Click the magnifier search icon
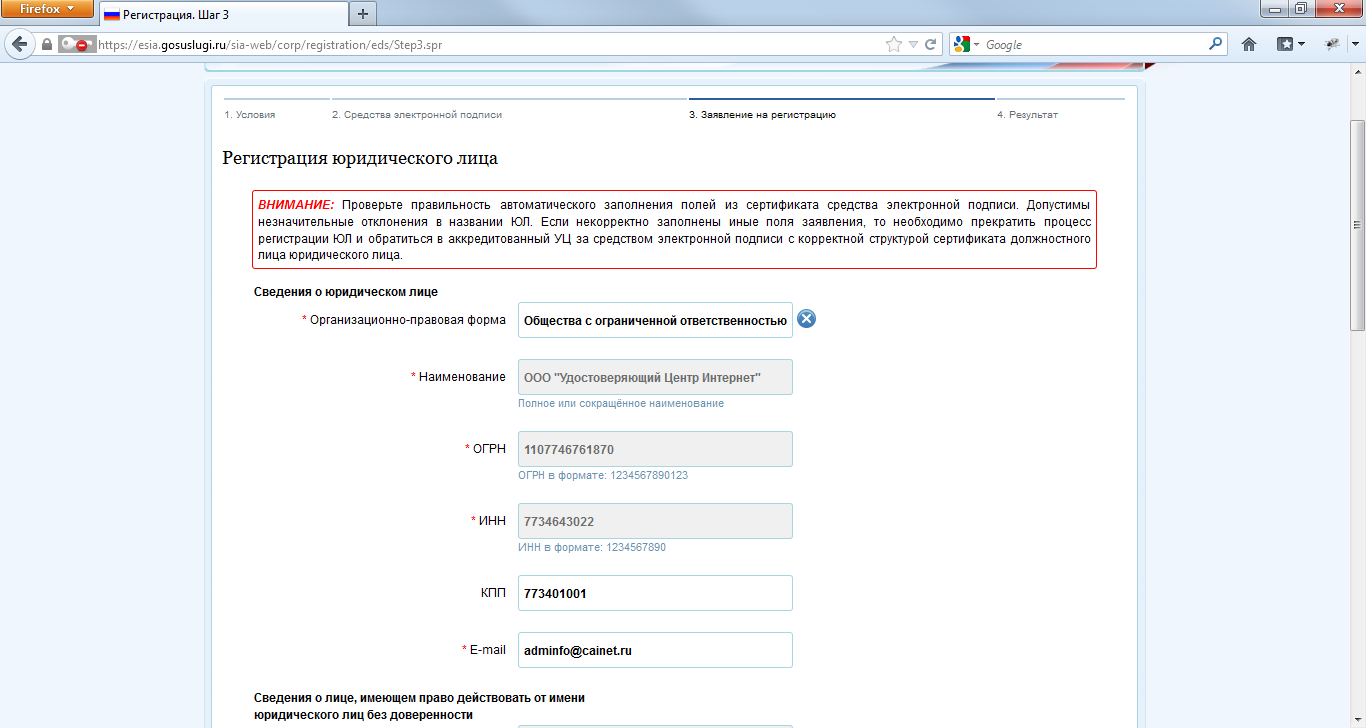The image size is (1366, 728). tap(1215, 44)
